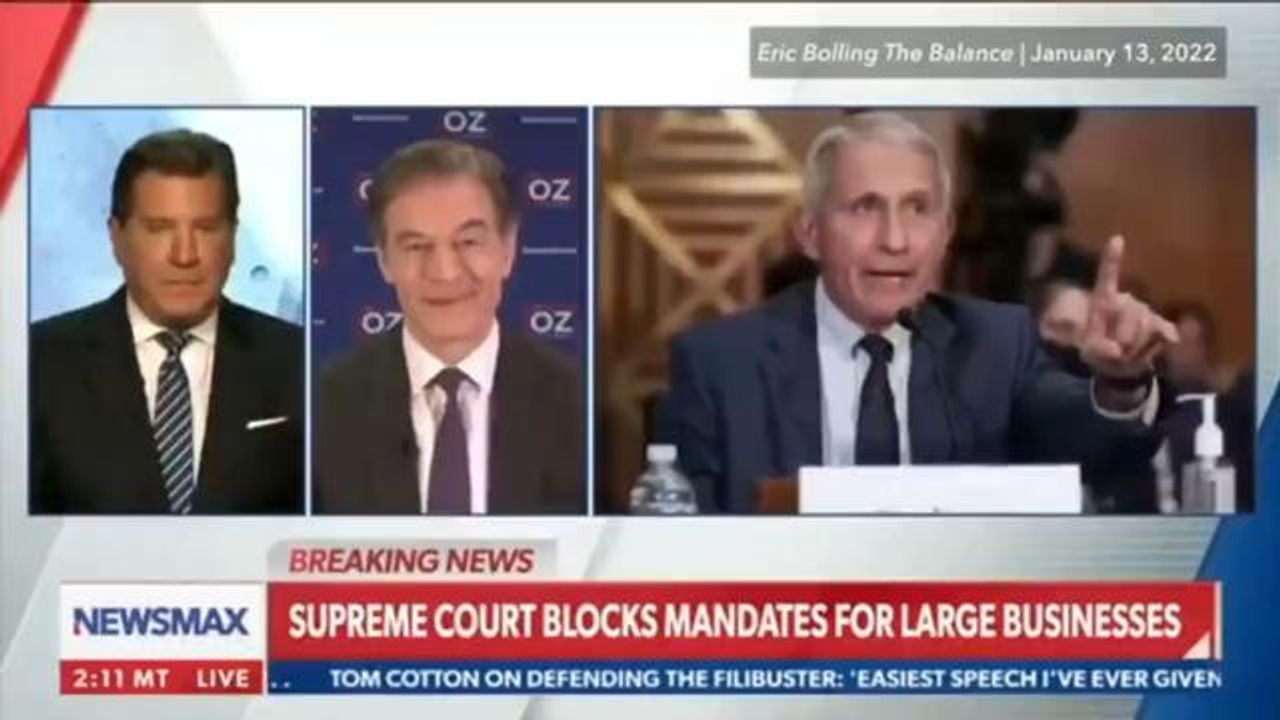
Task: Select the video panel with OZ backdrop
Action: tap(449, 310)
